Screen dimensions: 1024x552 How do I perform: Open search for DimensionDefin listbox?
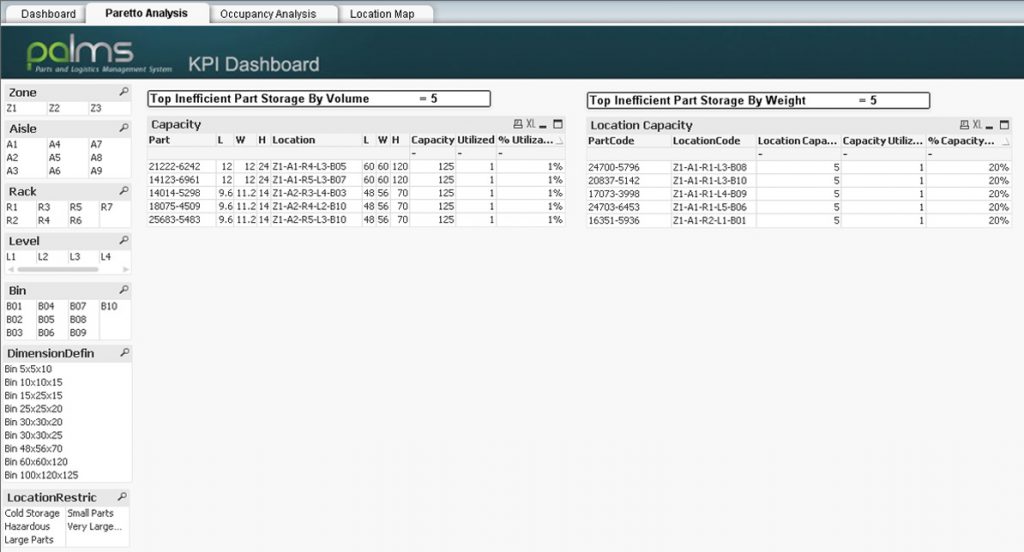pos(123,353)
